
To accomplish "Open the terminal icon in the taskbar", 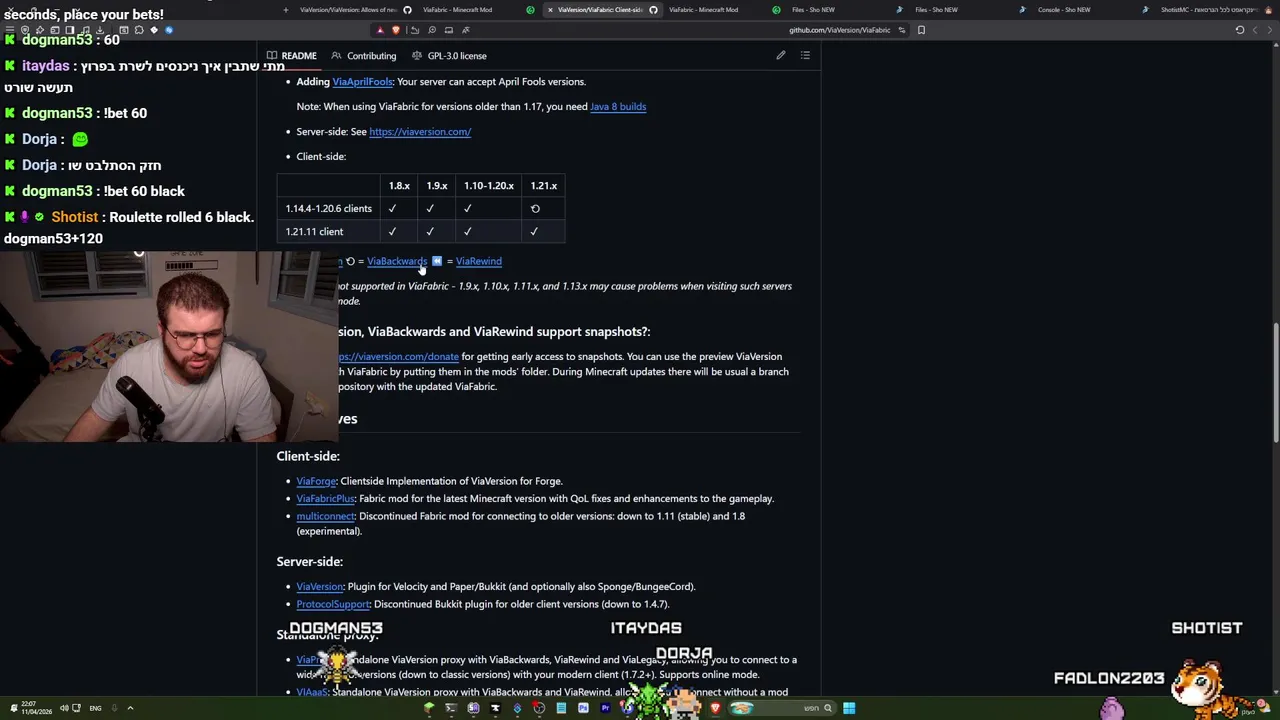I will 451,708.
